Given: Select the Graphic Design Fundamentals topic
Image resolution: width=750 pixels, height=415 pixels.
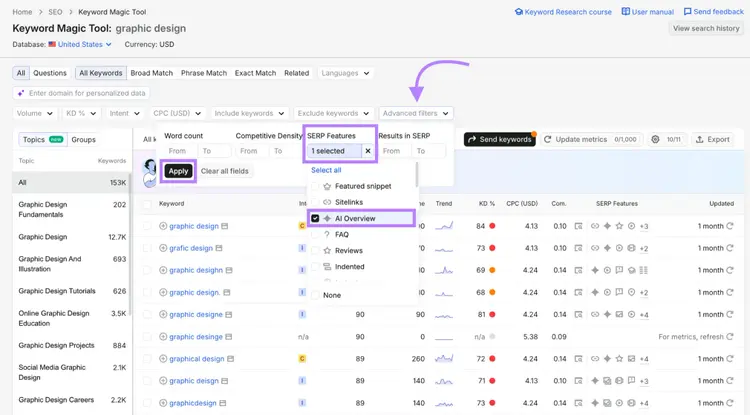Looking at the screenshot, I should click(x=72, y=209).
